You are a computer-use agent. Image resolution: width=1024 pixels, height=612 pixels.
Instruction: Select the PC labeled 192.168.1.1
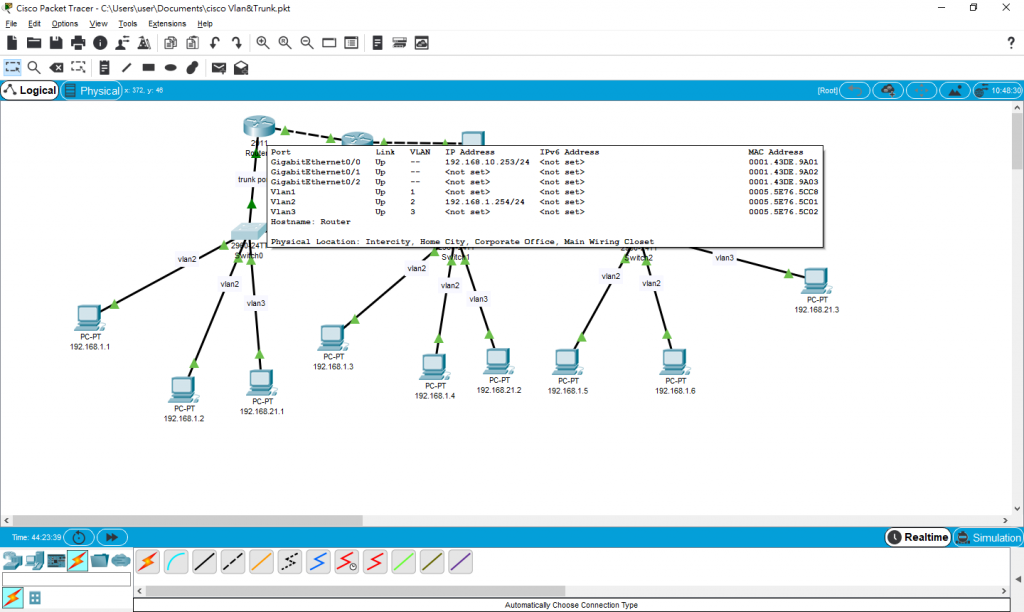[89, 318]
